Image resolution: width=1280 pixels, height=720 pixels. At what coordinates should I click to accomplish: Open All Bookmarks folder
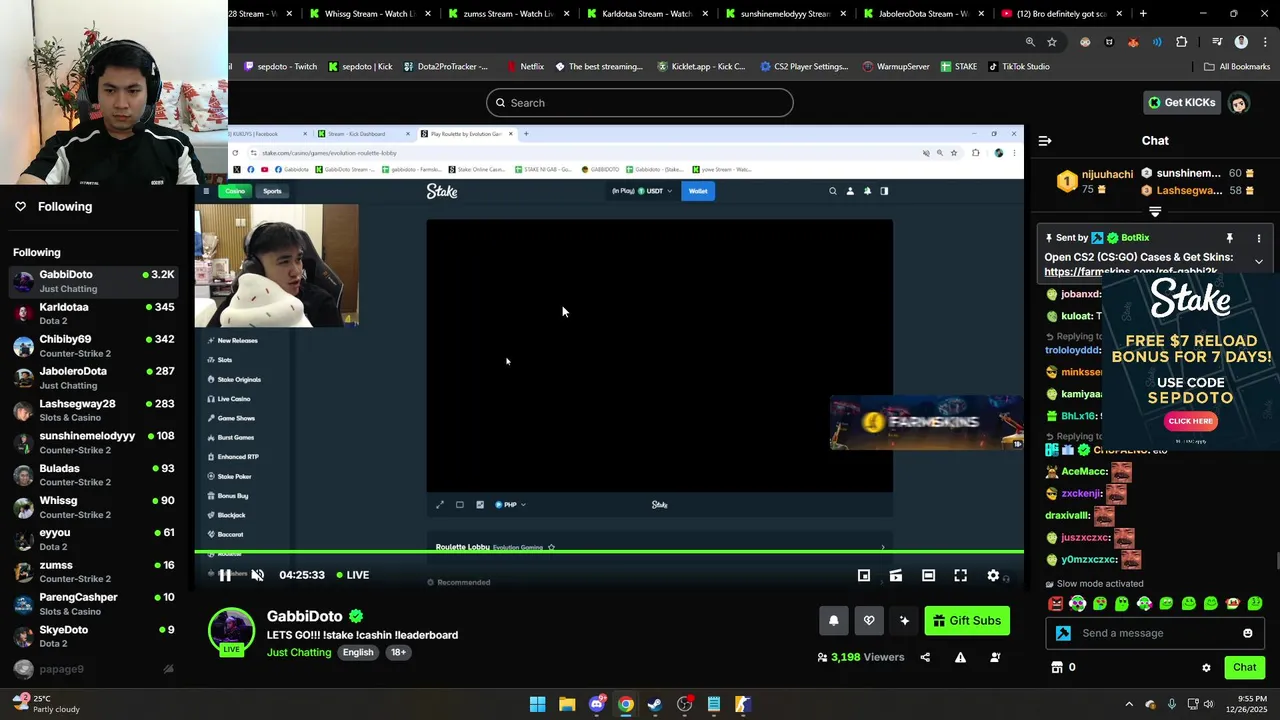(1237, 67)
